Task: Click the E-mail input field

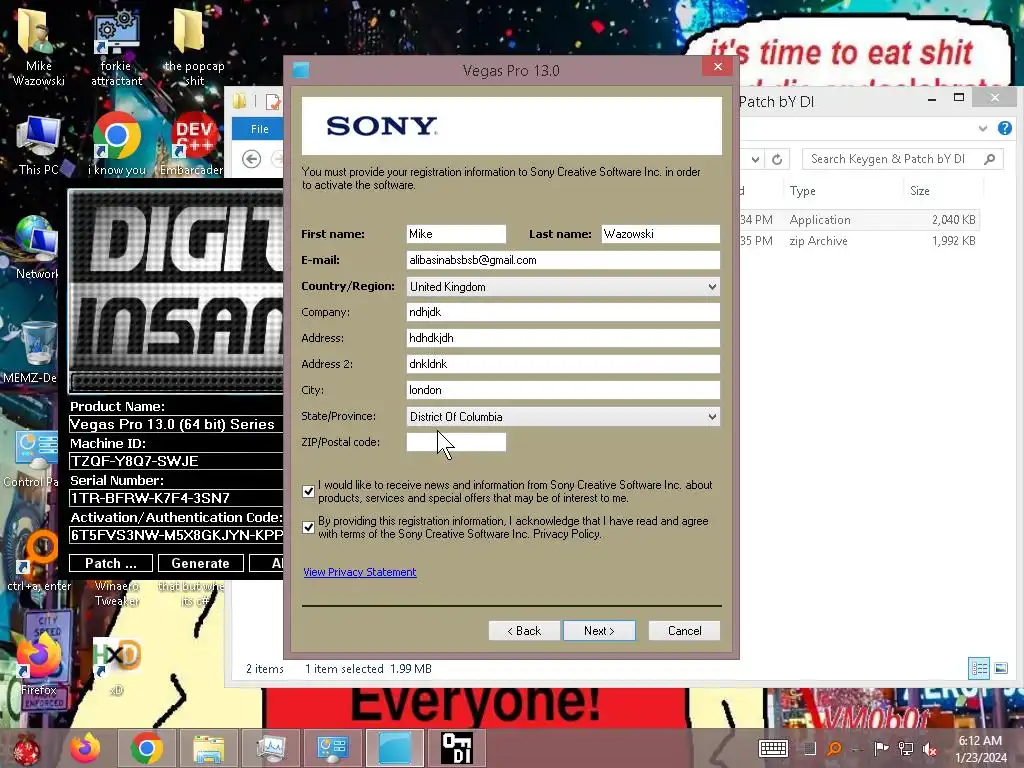Action: (x=563, y=260)
